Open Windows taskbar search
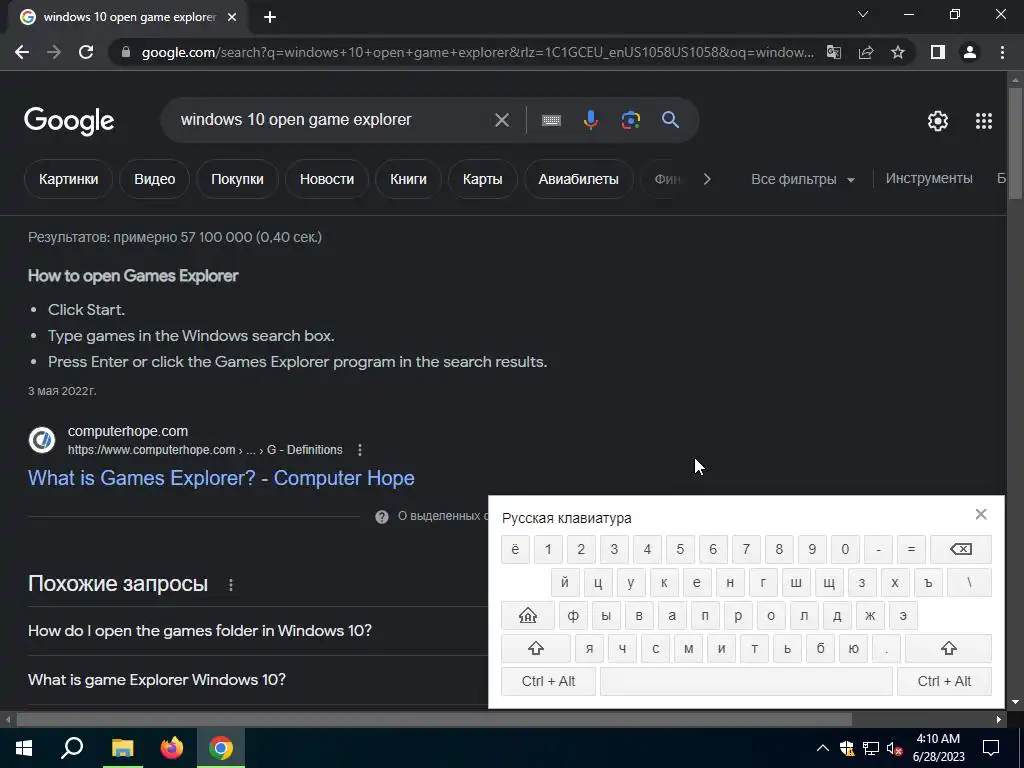Image resolution: width=1024 pixels, height=768 pixels. coord(72,748)
